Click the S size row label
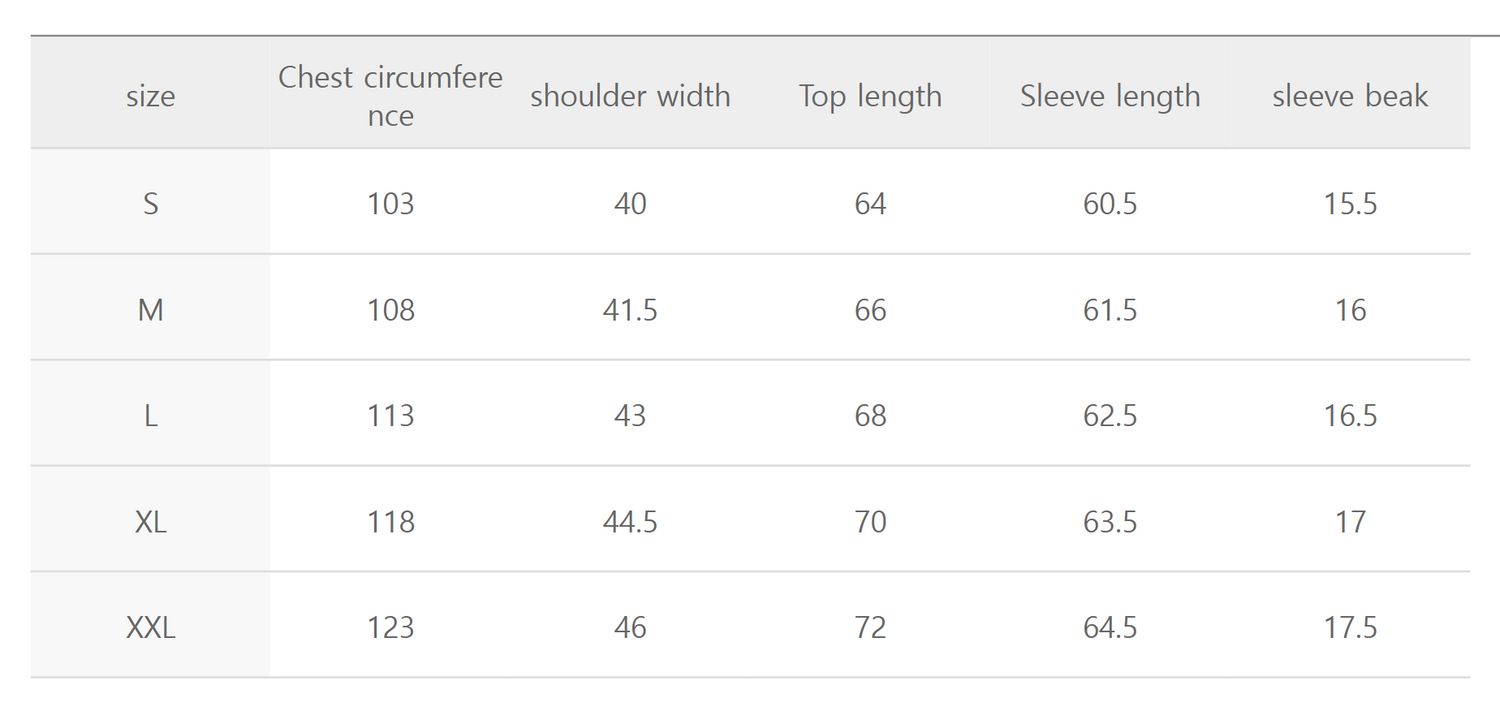The width and height of the screenshot is (1500, 711). click(150, 204)
